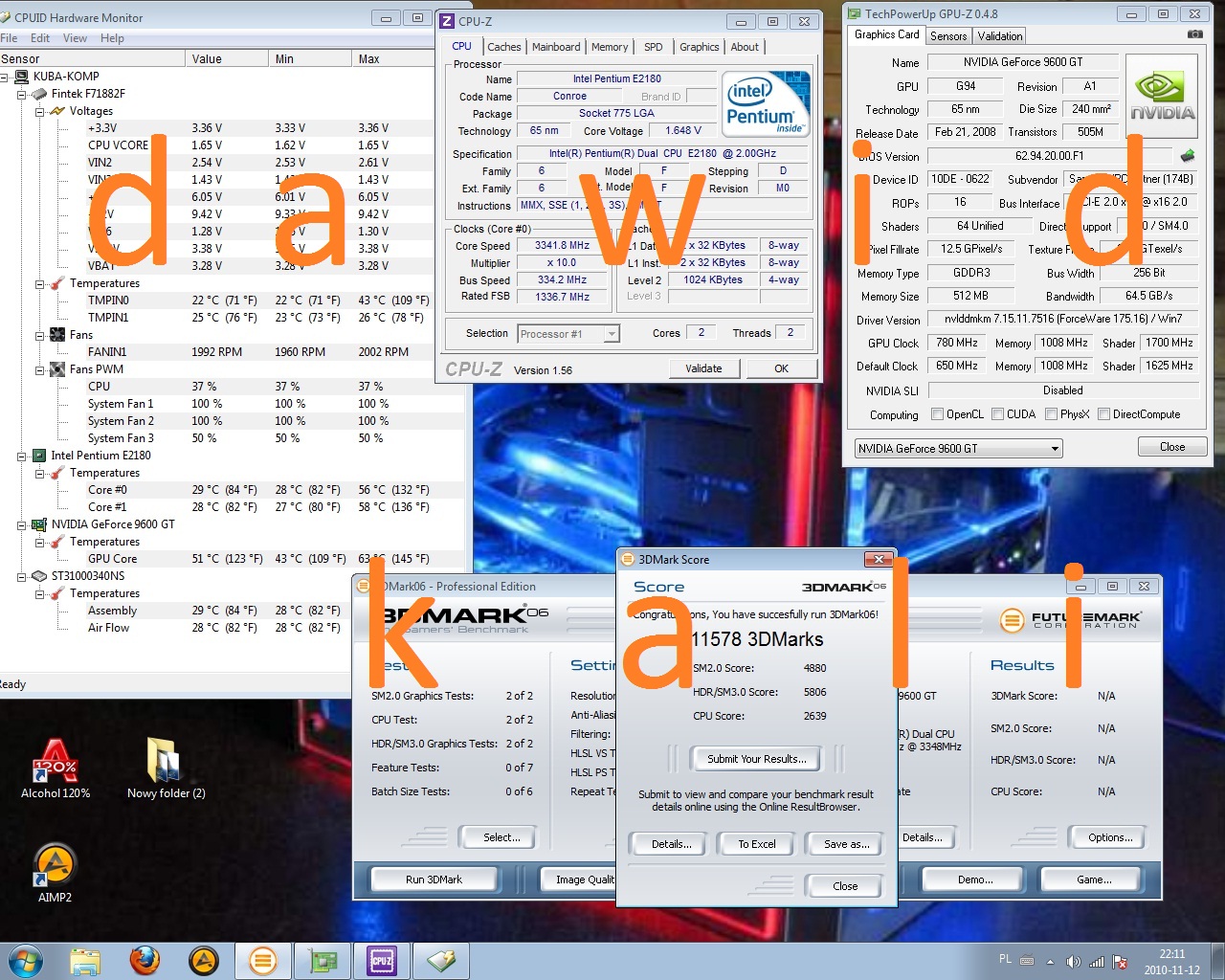This screenshot has width=1225, height=980.
Task: Click the NVIDIA logo in GPU-Z
Action: (1162, 97)
